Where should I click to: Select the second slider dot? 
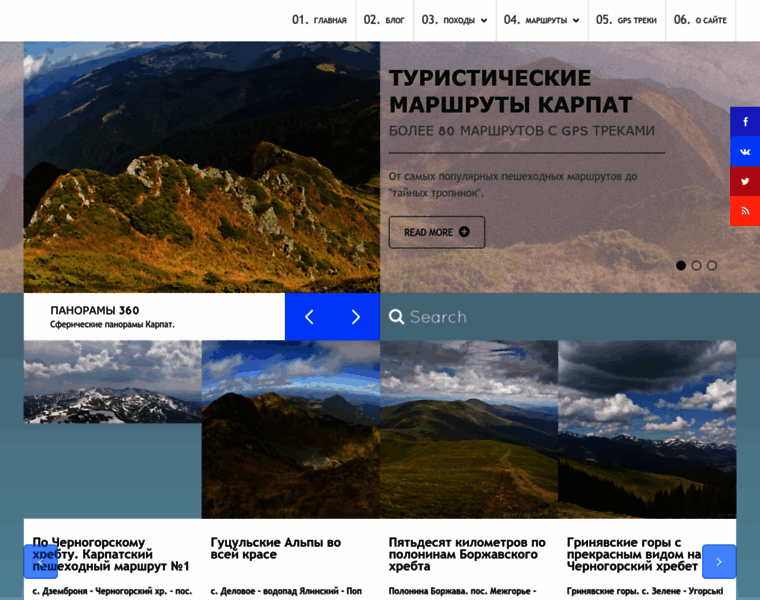pos(696,266)
